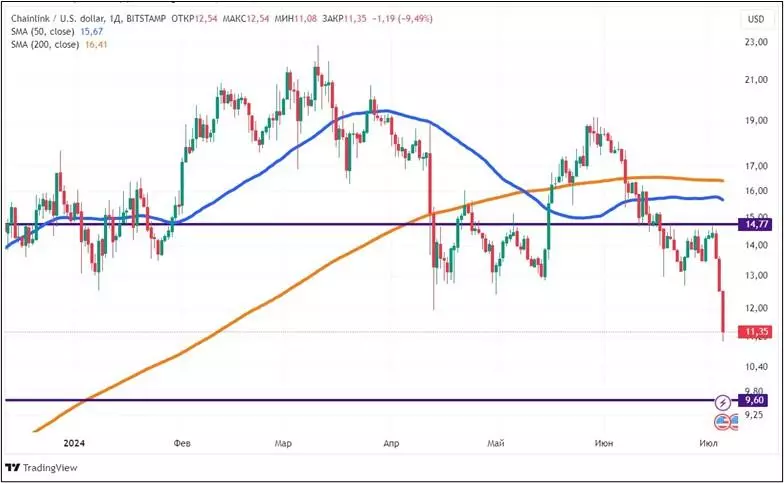Viewport: 784px width, 483px height.
Task: Click the 23,00 price scale label
Action: (756, 43)
